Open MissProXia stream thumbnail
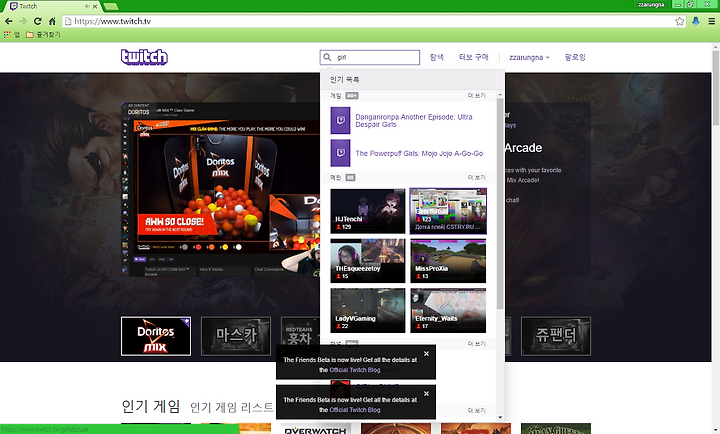 (448, 260)
